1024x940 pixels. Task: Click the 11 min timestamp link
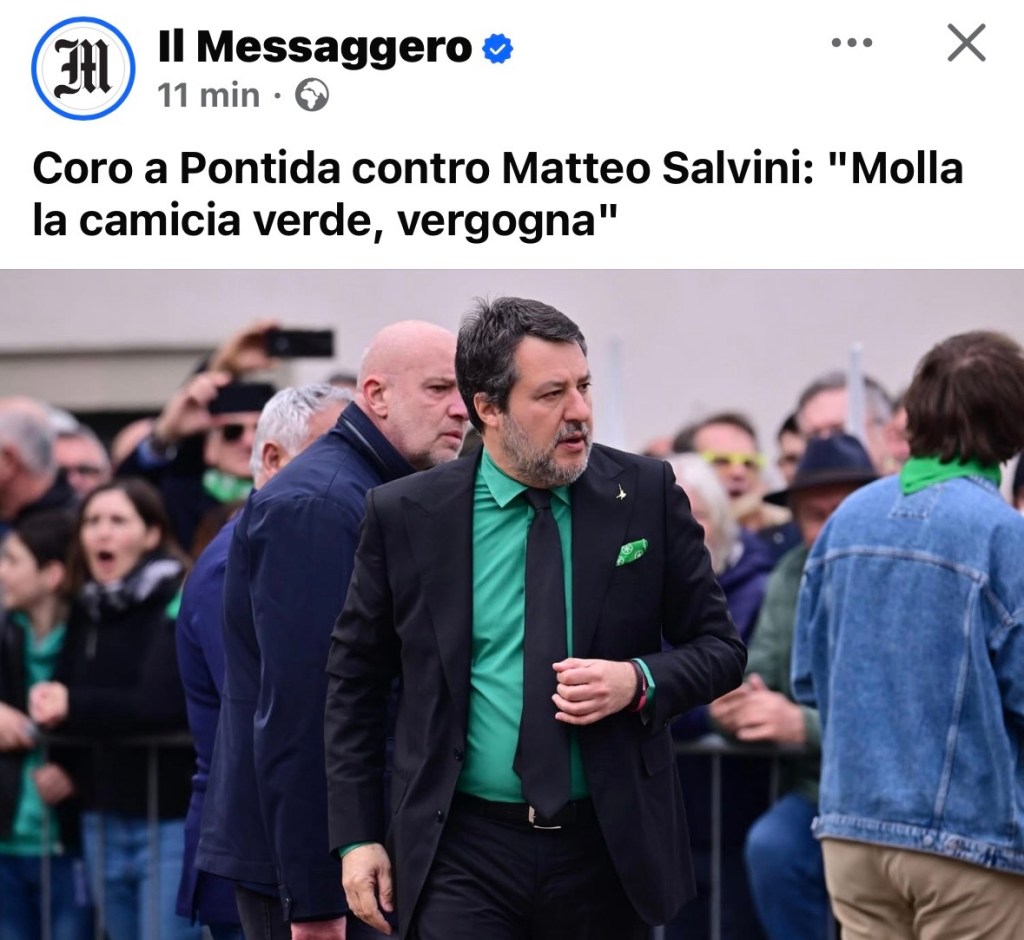pos(208,95)
